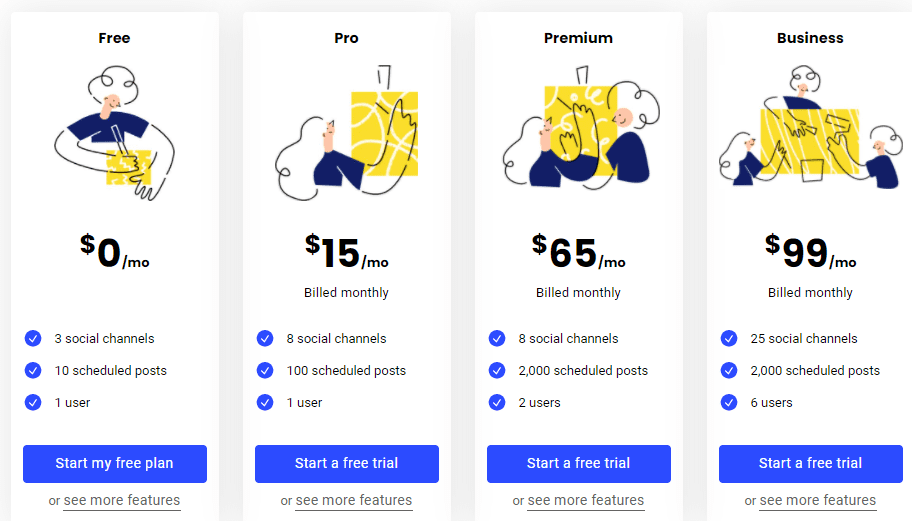Click checkmark next to Premium 2,000 scheduled posts

[497, 370]
